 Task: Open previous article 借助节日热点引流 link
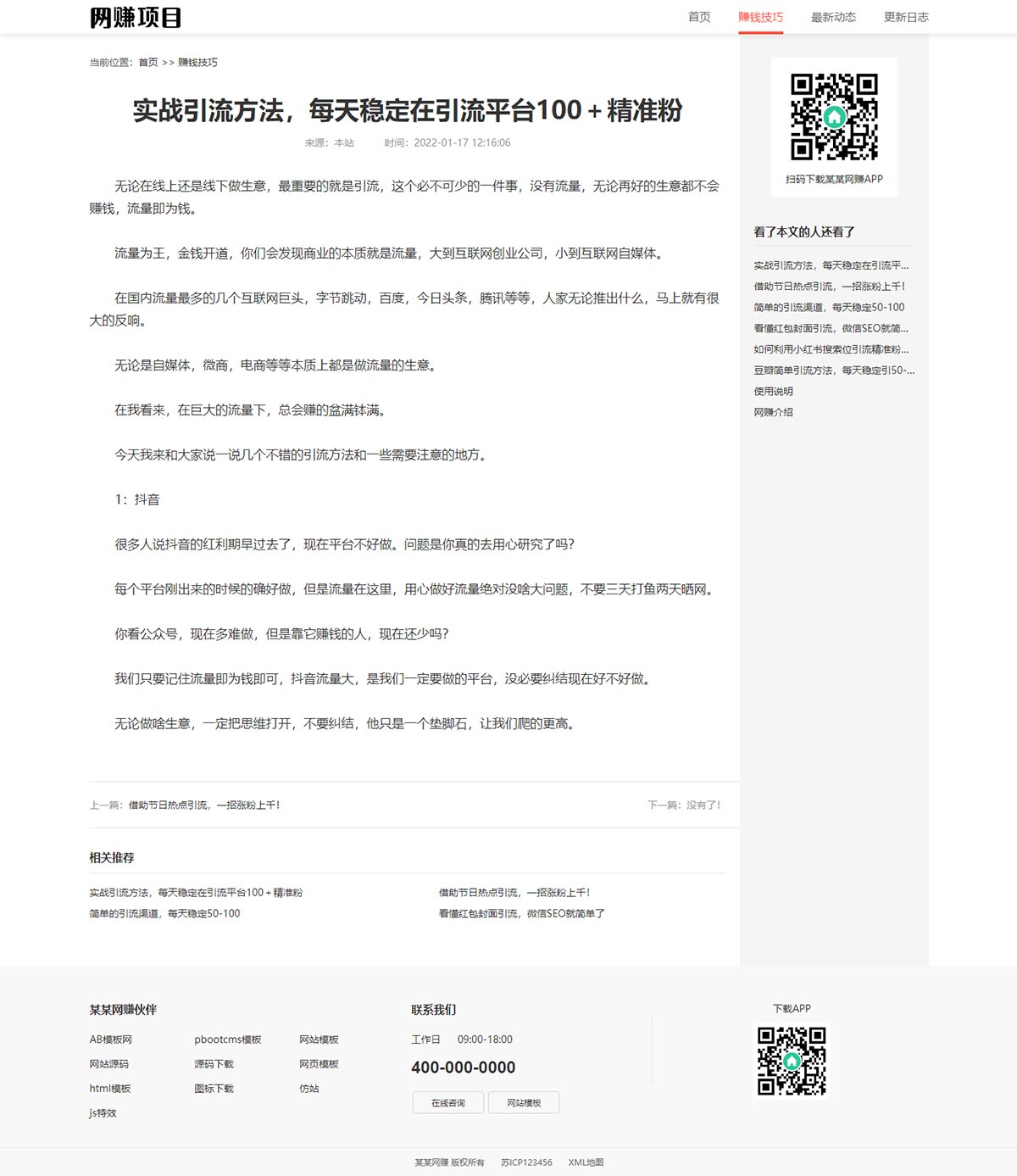(x=203, y=805)
